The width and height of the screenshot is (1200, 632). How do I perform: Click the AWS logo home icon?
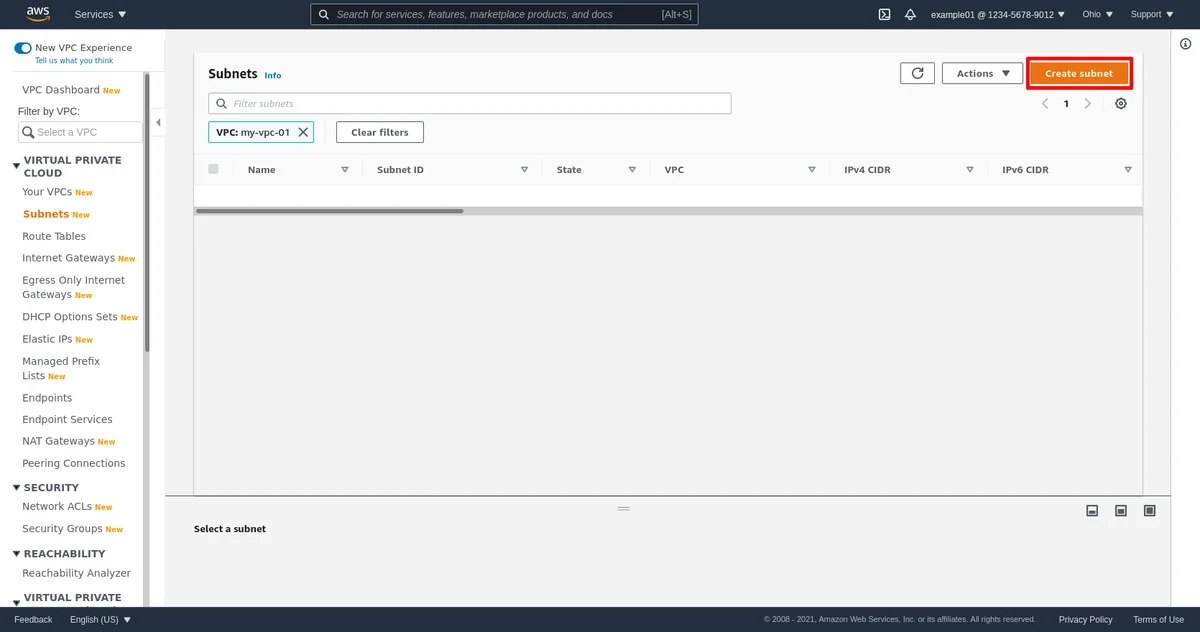[x=38, y=14]
